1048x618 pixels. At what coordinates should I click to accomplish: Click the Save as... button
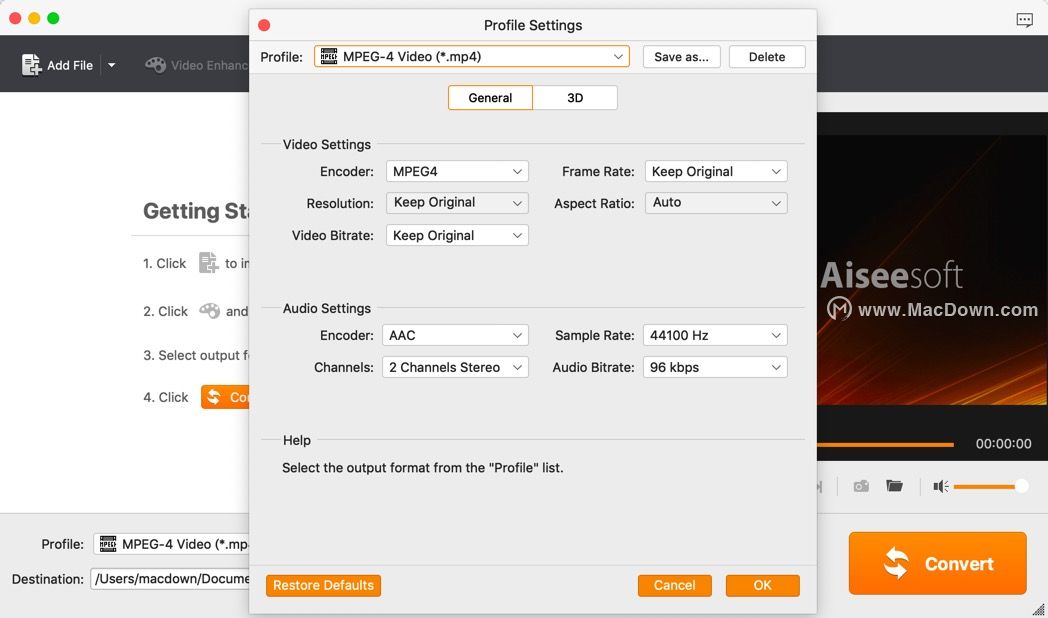coord(681,56)
